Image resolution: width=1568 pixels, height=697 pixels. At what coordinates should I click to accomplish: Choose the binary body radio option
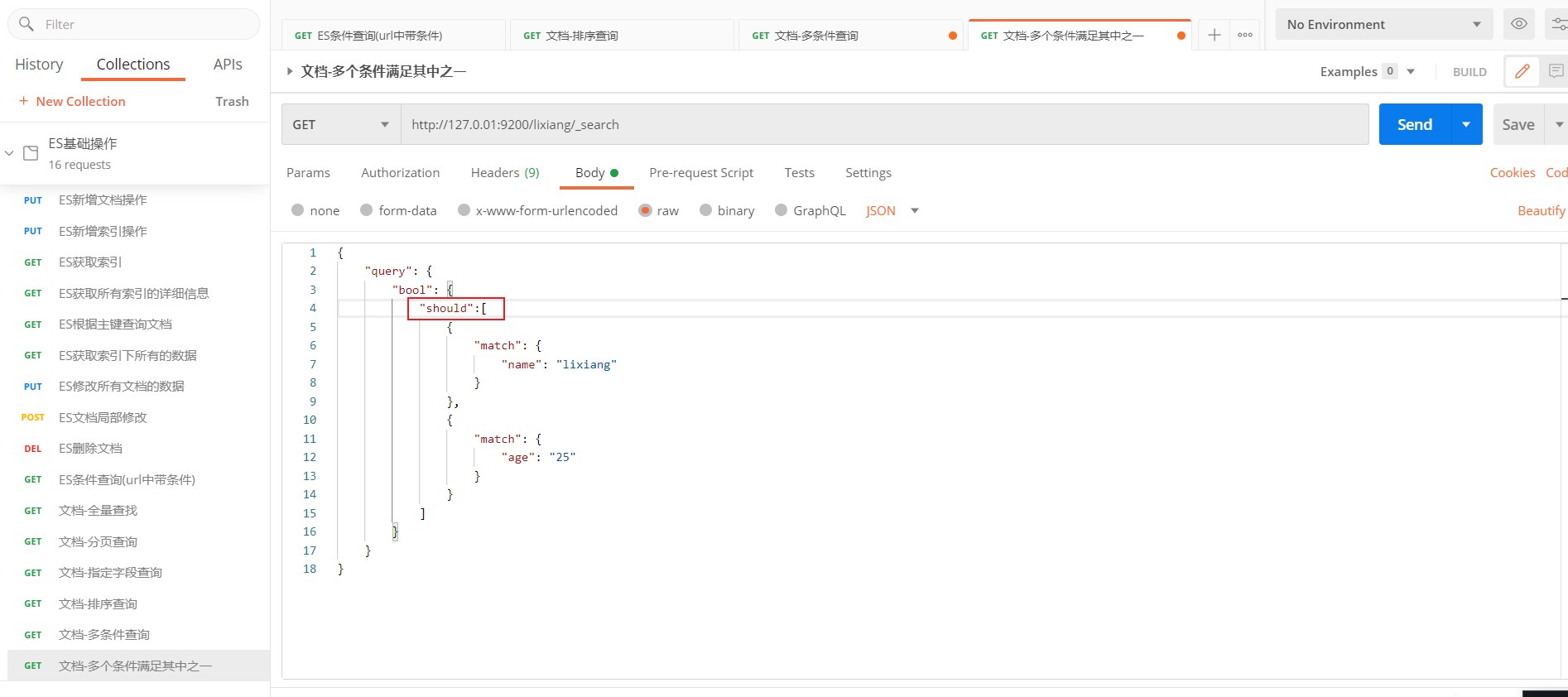pyautogui.click(x=705, y=210)
